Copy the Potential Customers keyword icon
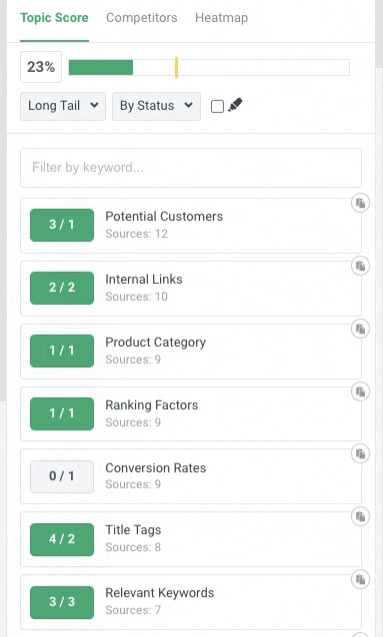This screenshot has height=637, width=383. point(360,203)
